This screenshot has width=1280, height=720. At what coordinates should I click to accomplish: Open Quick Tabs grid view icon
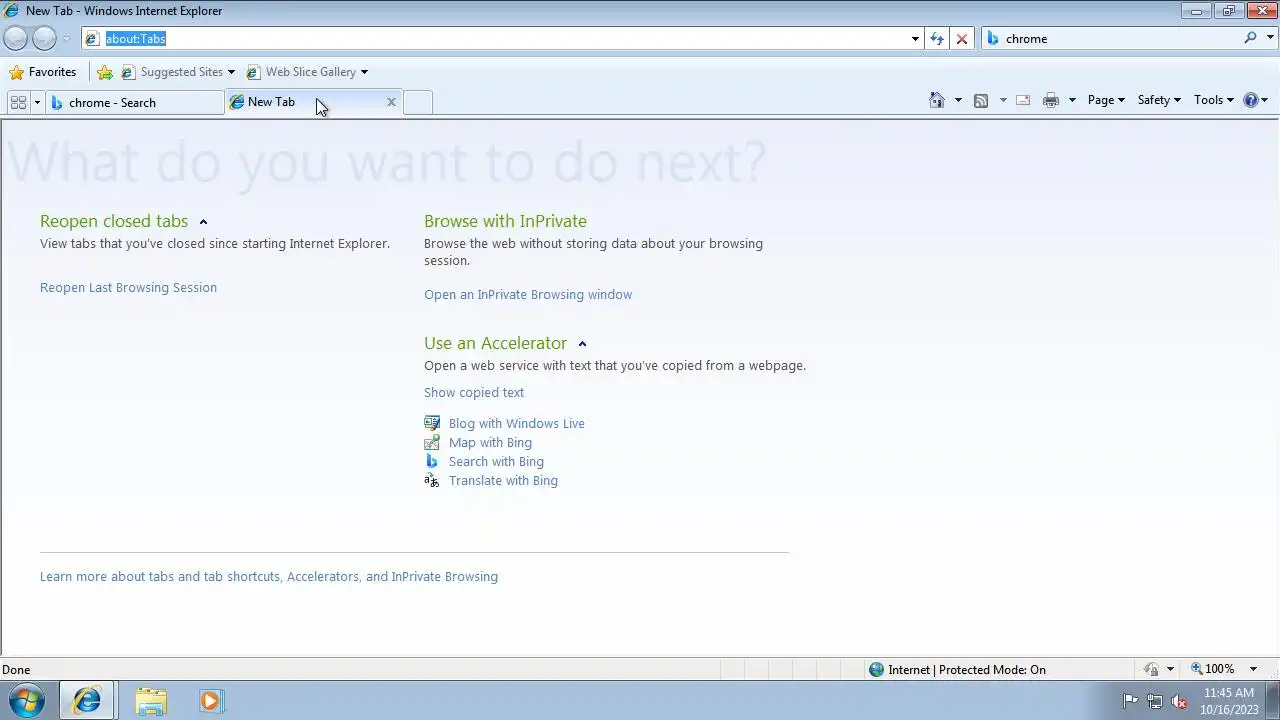pos(18,102)
